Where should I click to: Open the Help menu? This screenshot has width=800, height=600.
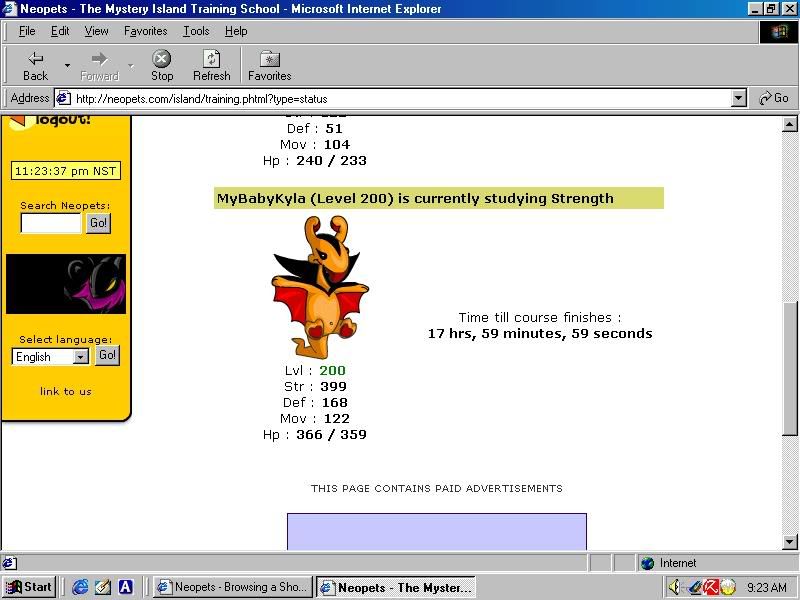click(236, 31)
